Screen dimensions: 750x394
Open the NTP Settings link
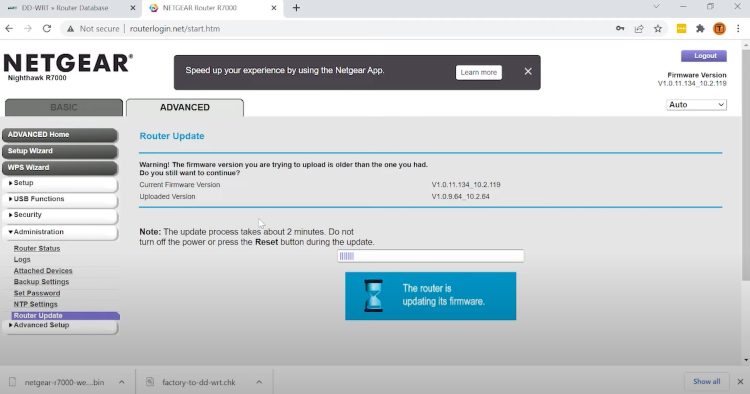click(35, 304)
